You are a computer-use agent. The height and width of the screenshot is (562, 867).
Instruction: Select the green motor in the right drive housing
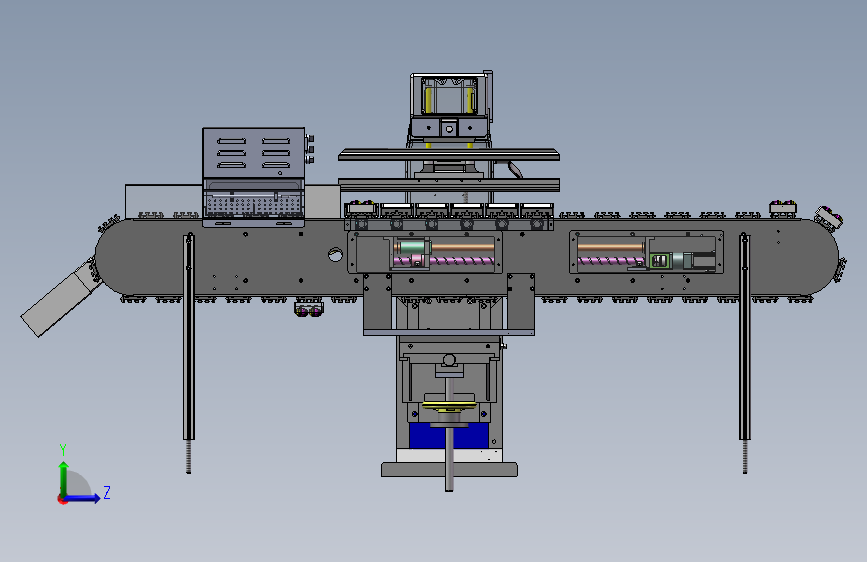tap(661, 261)
